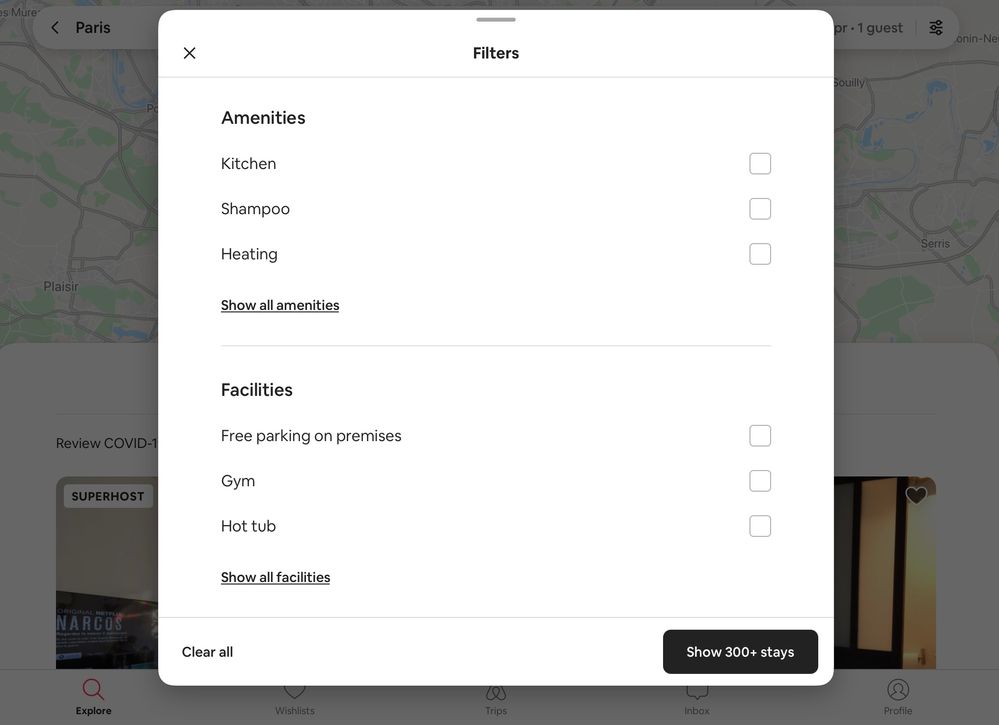
Task: Select Free parking on premises checkbox
Action: point(760,436)
